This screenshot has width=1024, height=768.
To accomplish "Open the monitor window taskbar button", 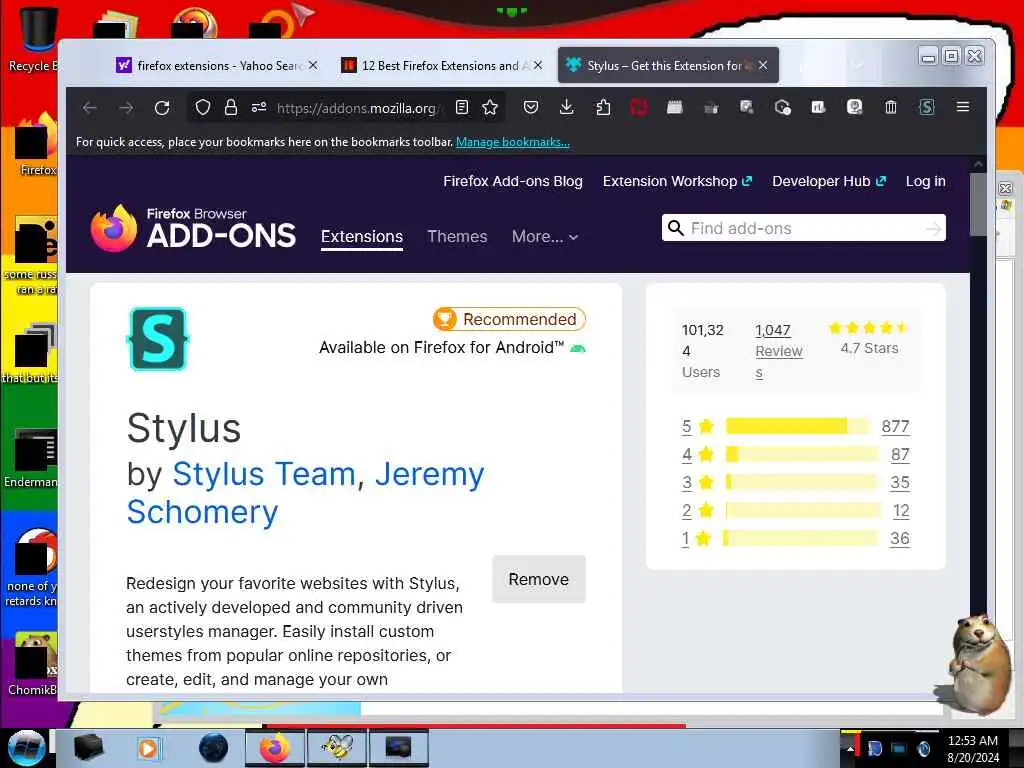I will pyautogui.click(x=398, y=748).
